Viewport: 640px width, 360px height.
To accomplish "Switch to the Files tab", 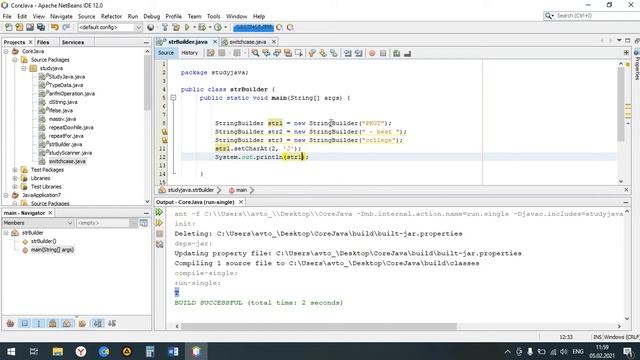I will coord(43,42).
